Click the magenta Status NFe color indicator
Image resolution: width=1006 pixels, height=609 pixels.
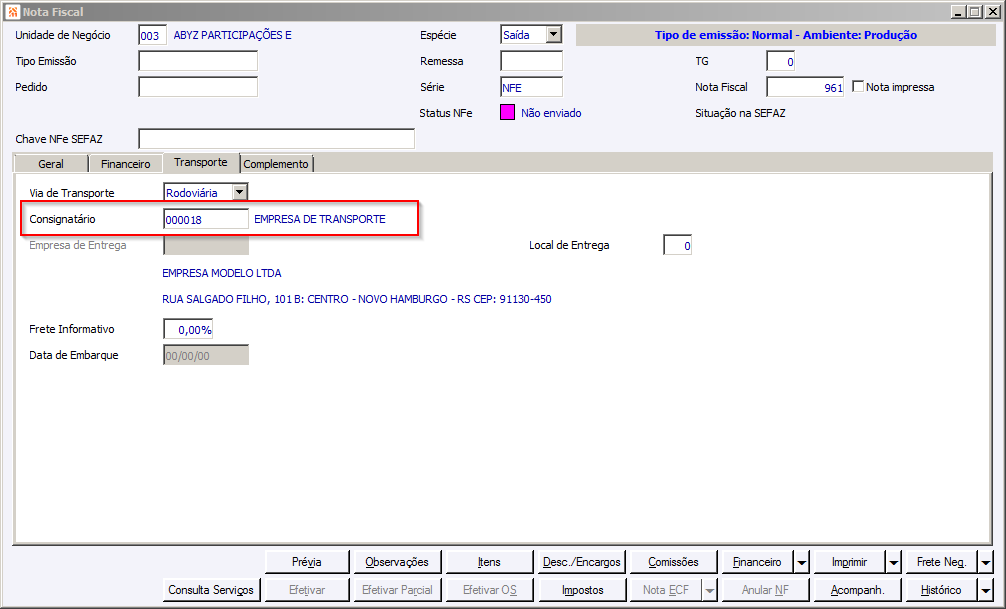[507, 112]
